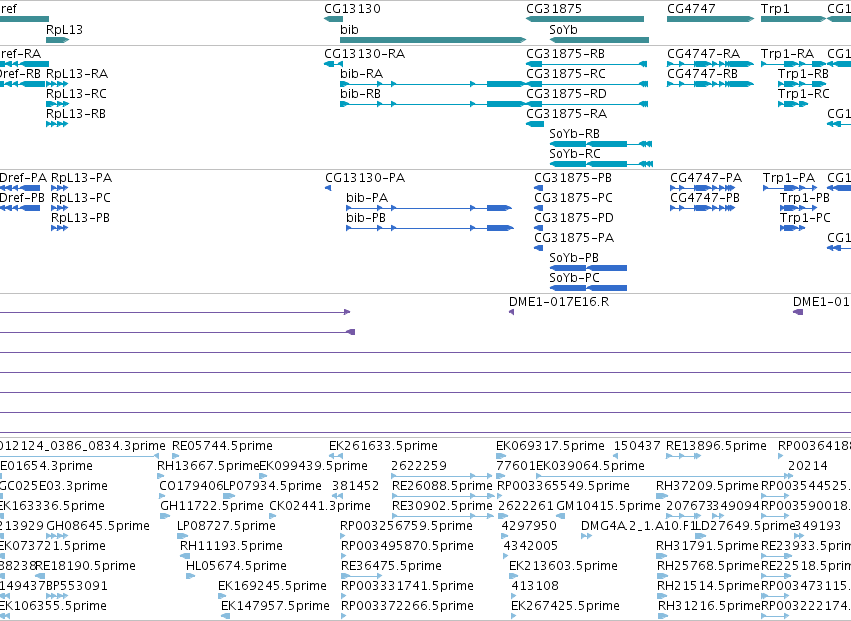
Task: Select the CG13130 gene label
Action: pyautogui.click(x=352, y=9)
